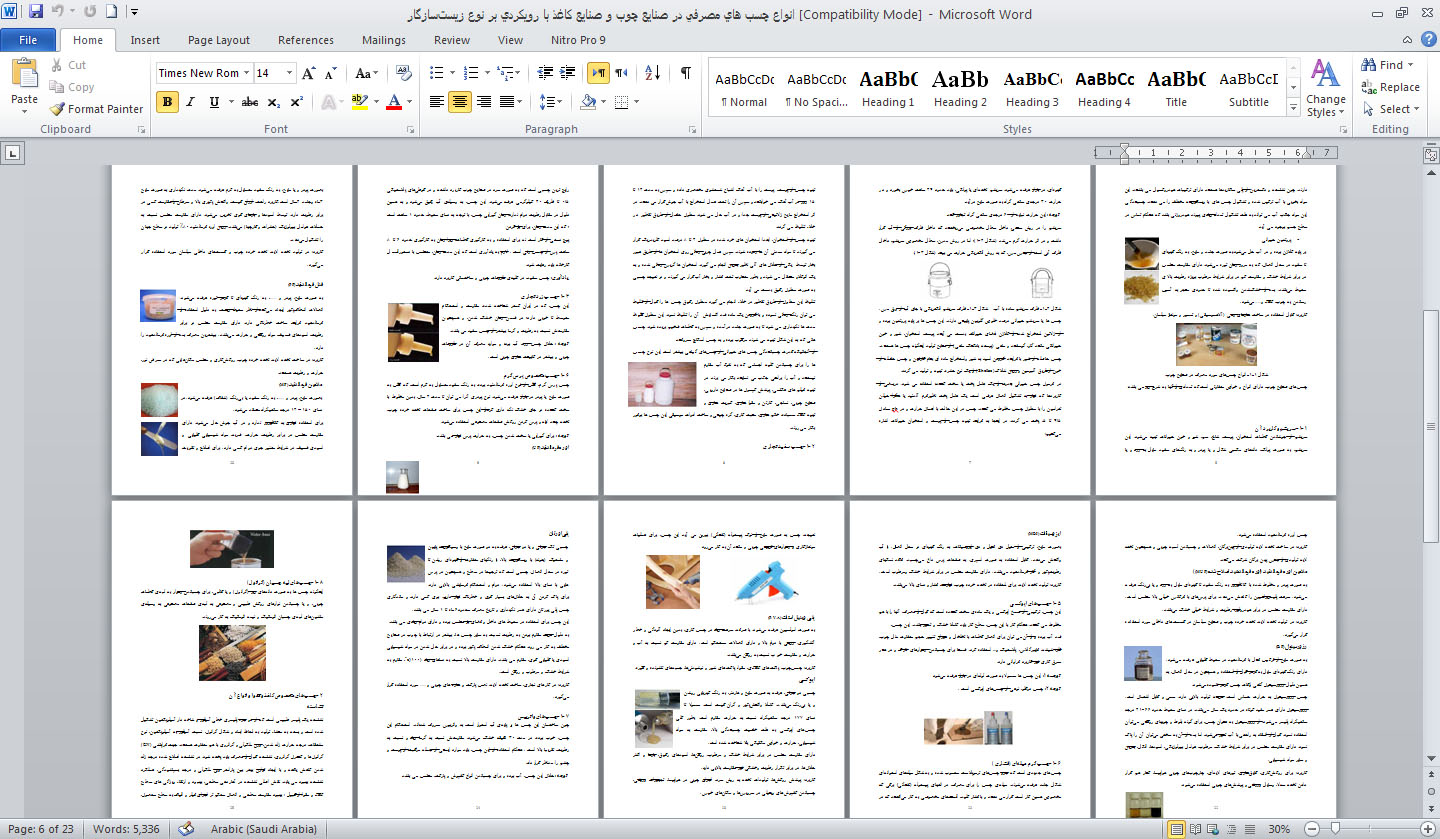Image resolution: width=1440 pixels, height=839 pixels.
Task: Apply the Heading 1 style
Action: 888,87
